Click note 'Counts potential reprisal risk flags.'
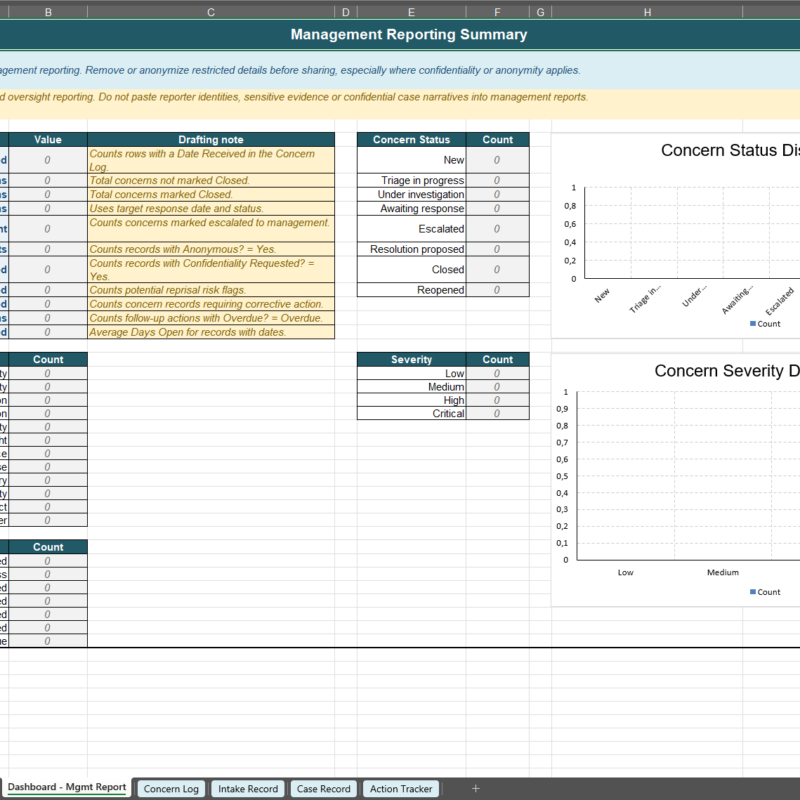The width and height of the screenshot is (800, 800). coord(211,290)
